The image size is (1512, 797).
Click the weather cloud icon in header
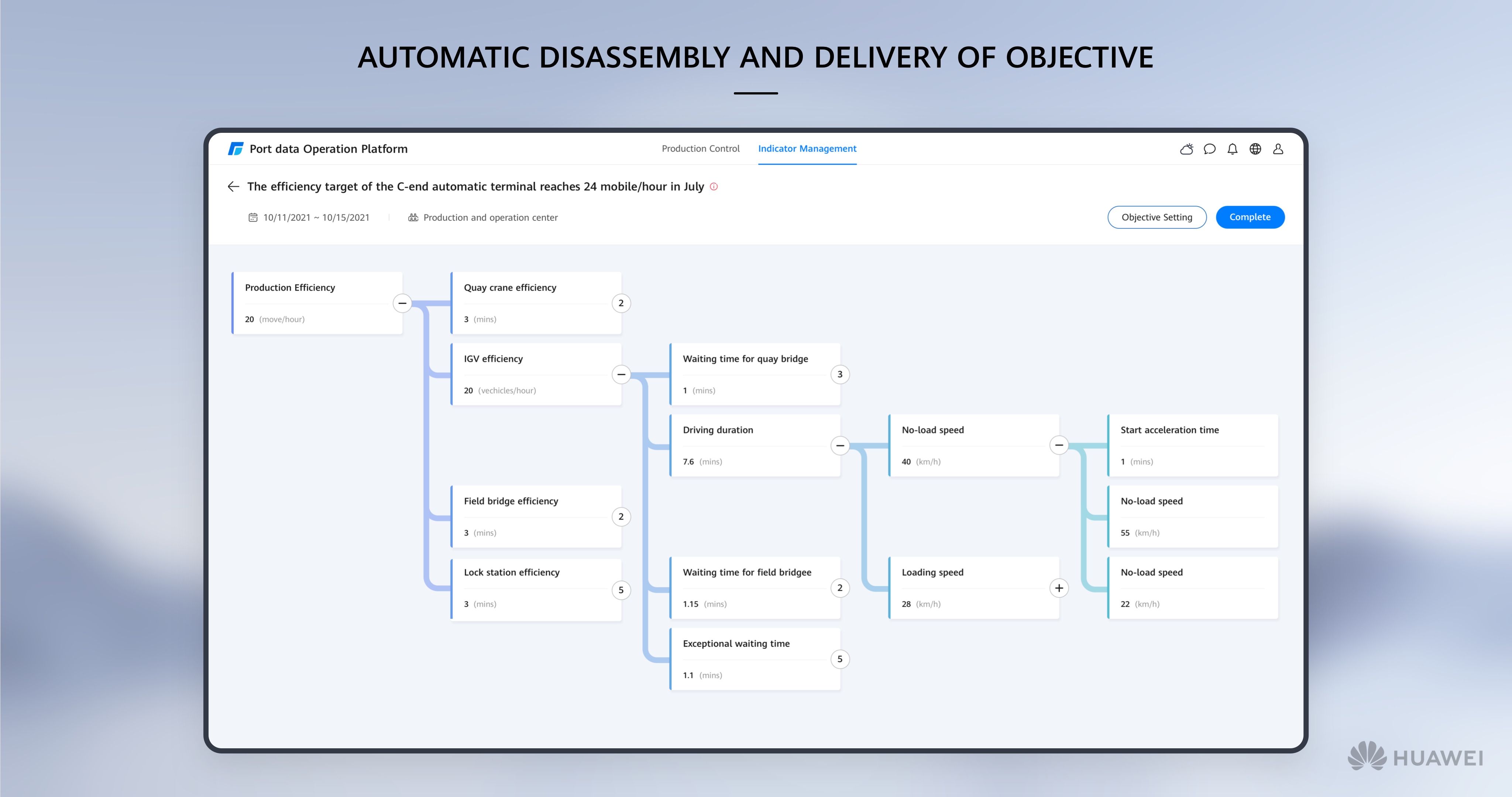tap(1186, 149)
